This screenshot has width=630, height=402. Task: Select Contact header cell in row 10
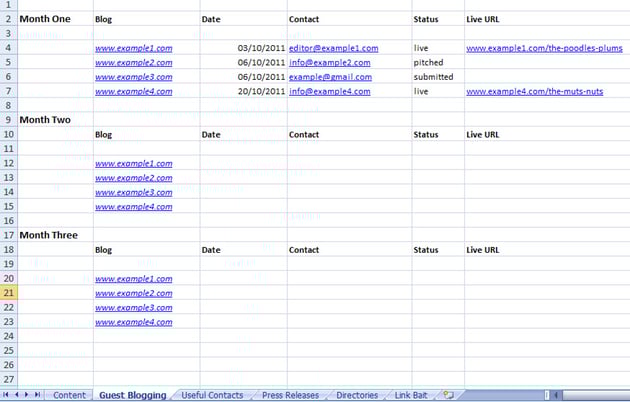[x=349, y=135]
